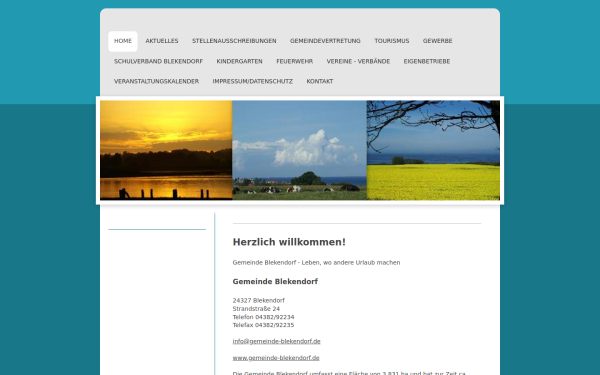
Task: Click the Gewerbe navigation item
Action: coord(438,41)
